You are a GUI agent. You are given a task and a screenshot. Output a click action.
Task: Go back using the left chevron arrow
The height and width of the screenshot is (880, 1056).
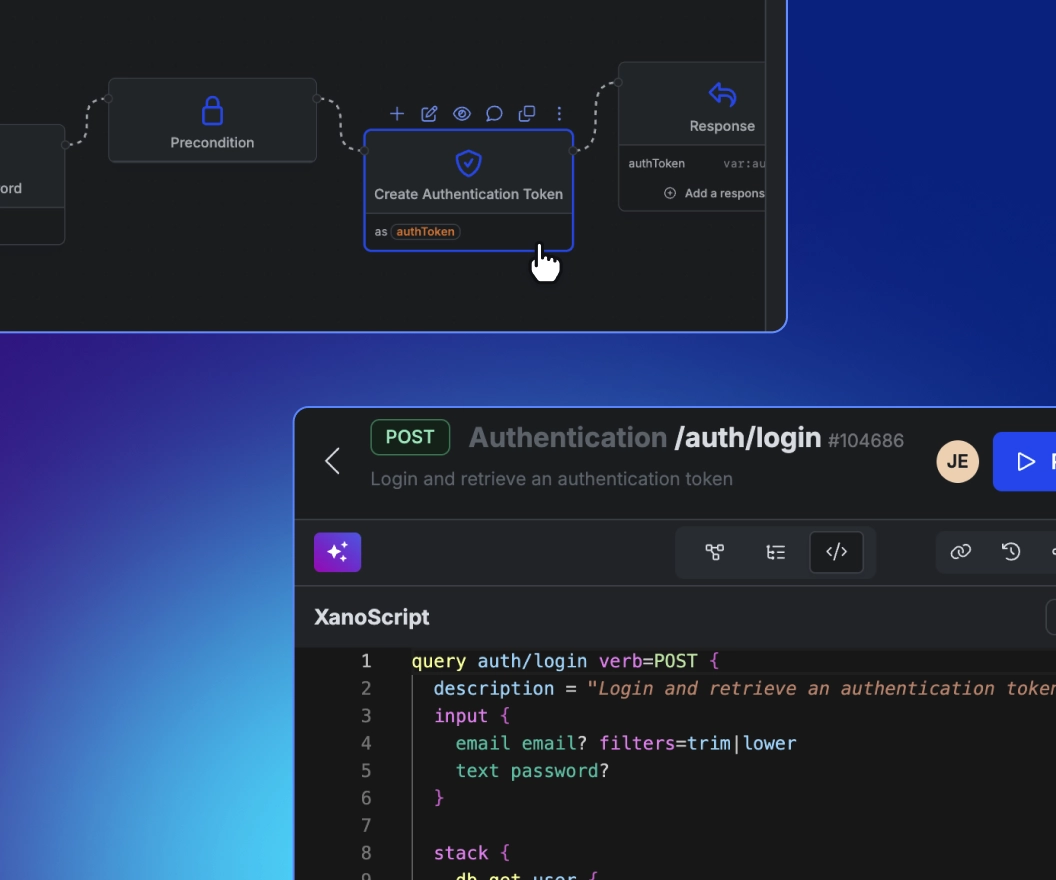tap(332, 461)
